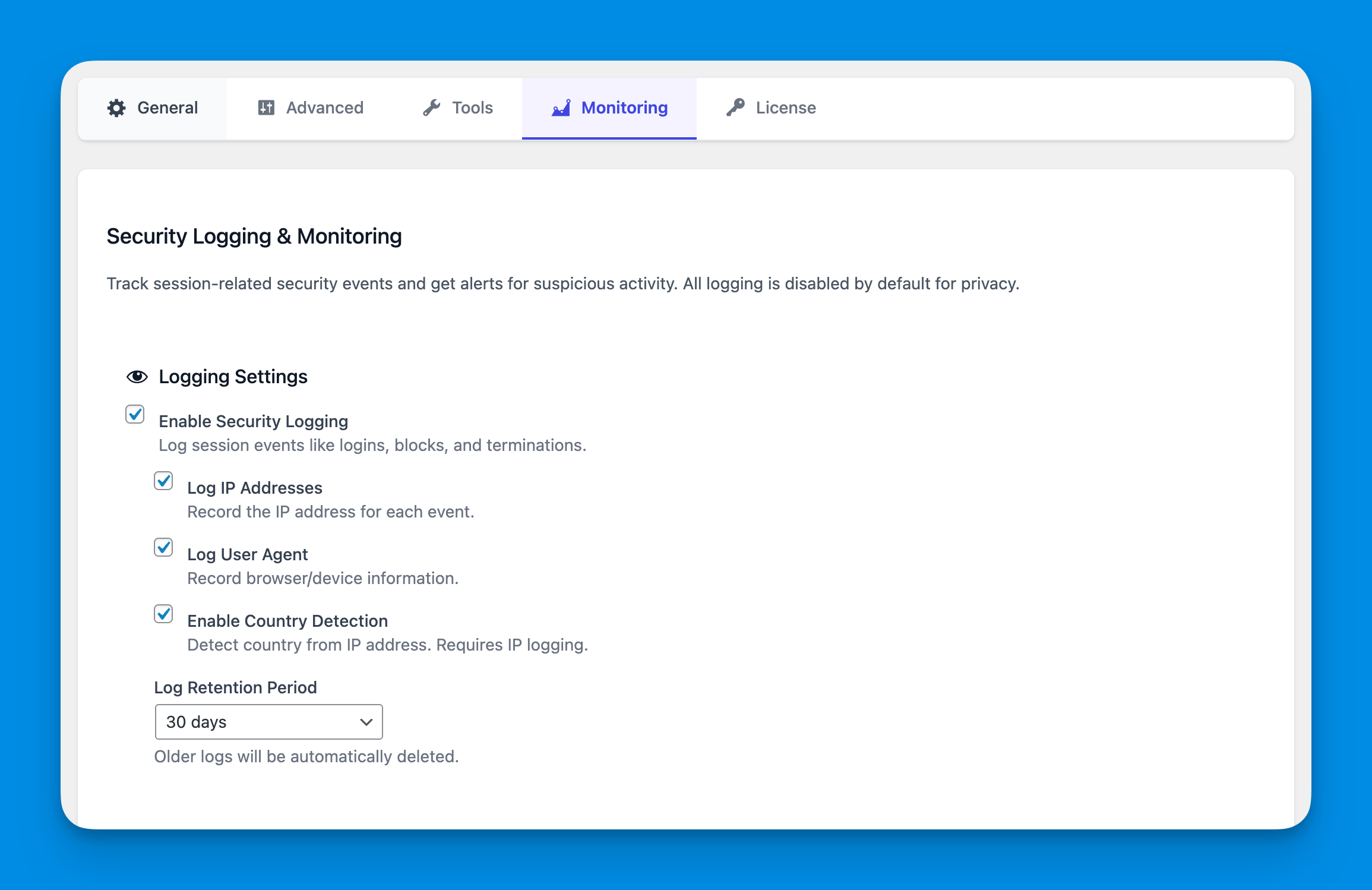Uncheck Enable Country Detection
This screenshot has width=1372, height=890.
(163, 614)
